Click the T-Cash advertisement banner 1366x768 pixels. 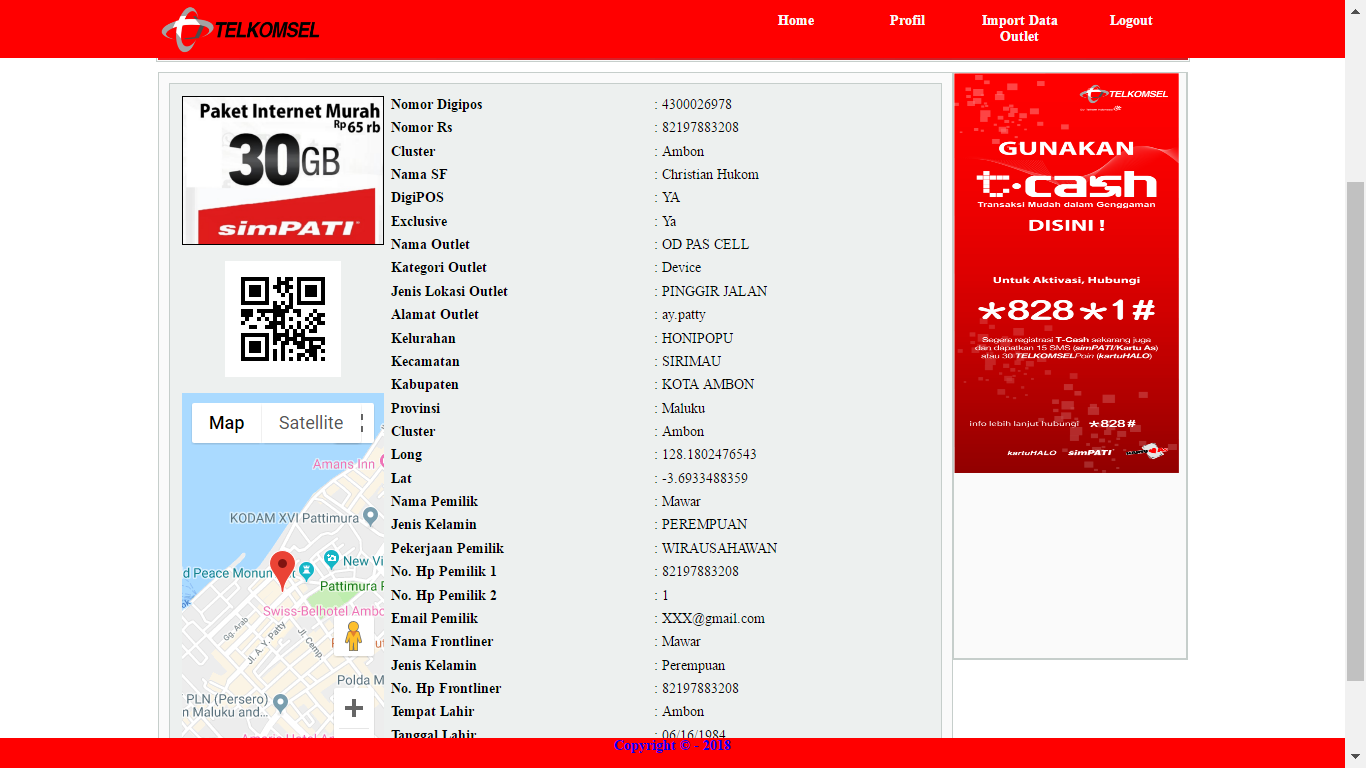tap(1066, 273)
